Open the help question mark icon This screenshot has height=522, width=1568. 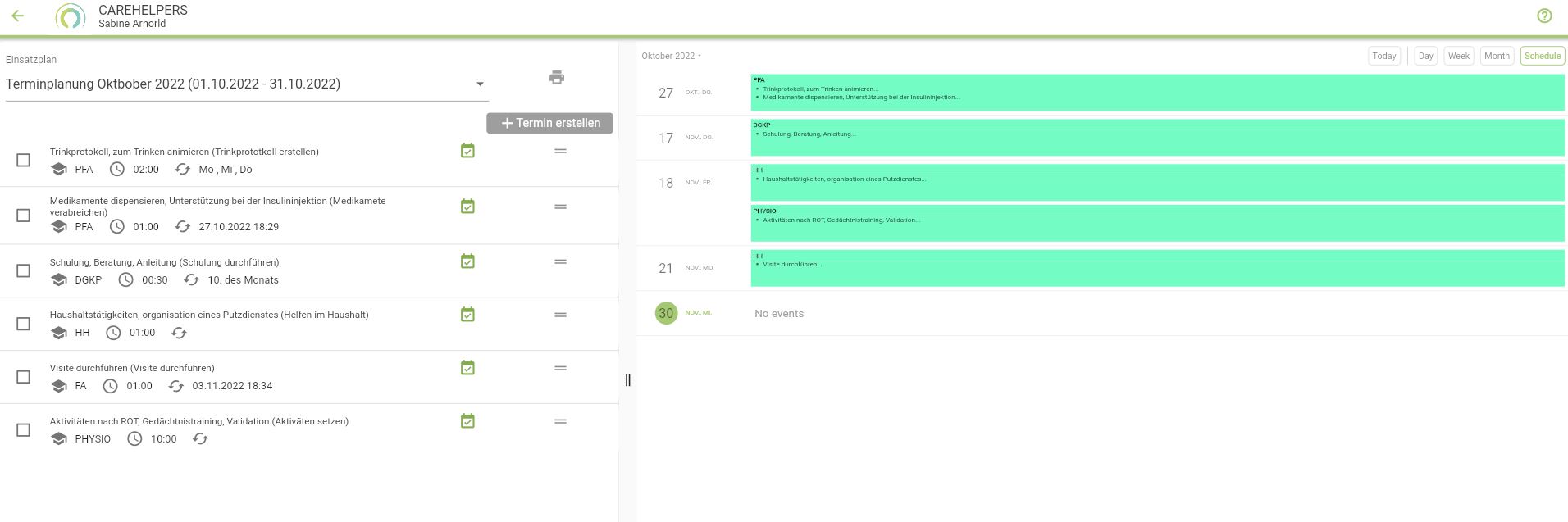tap(1544, 16)
